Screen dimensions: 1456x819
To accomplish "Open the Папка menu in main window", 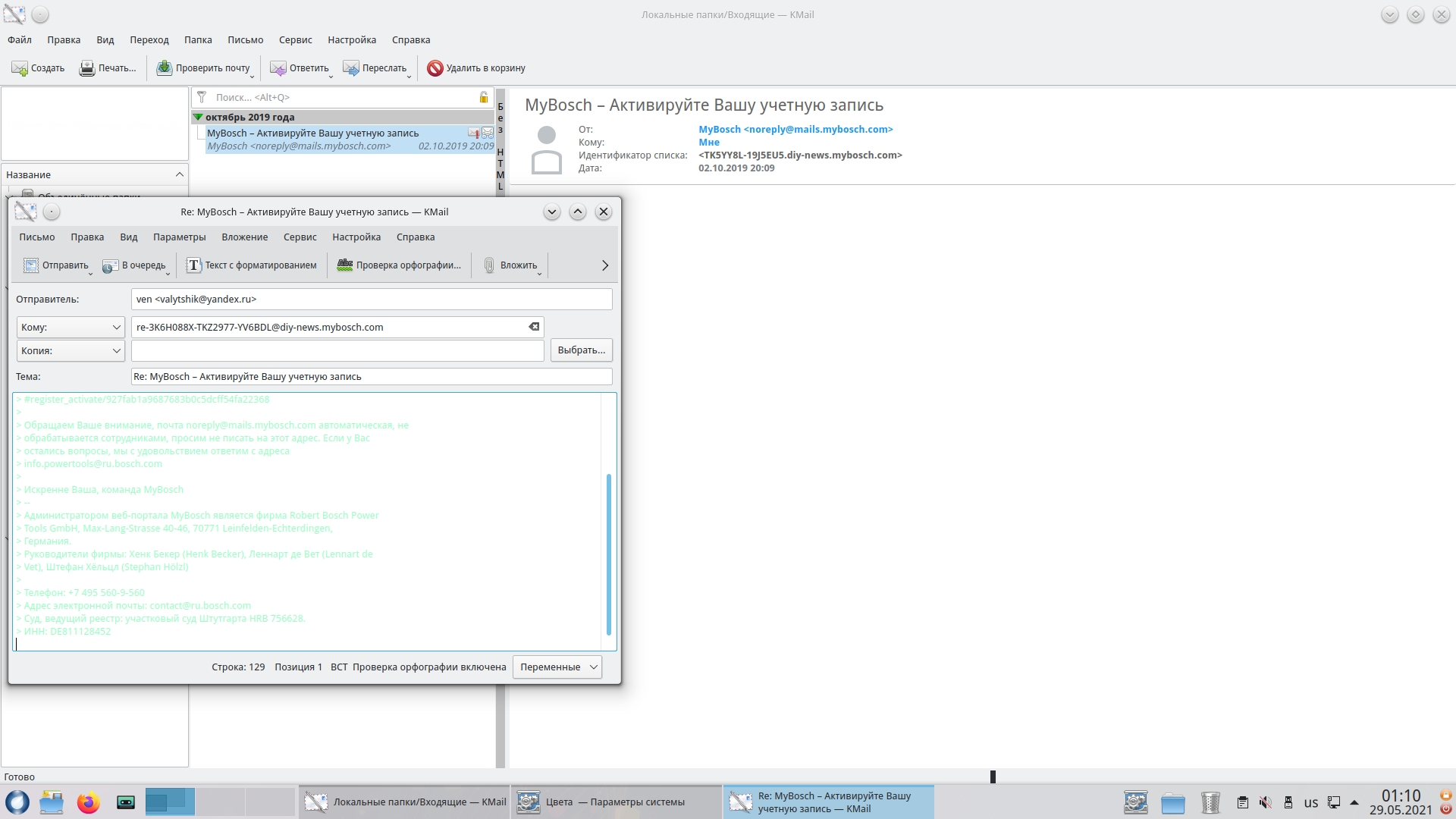I will click(198, 40).
